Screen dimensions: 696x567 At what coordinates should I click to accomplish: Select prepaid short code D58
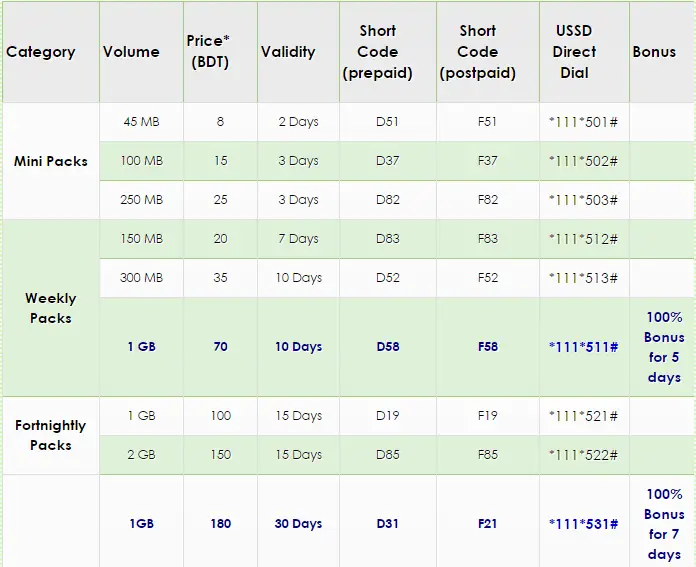coord(388,347)
